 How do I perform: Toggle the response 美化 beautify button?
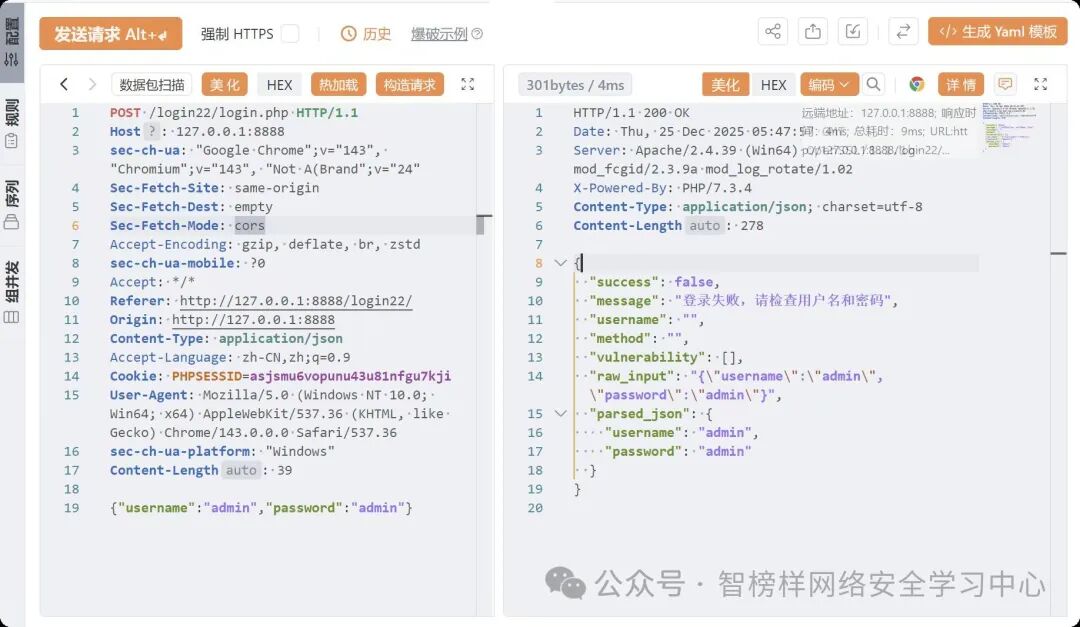point(725,84)
